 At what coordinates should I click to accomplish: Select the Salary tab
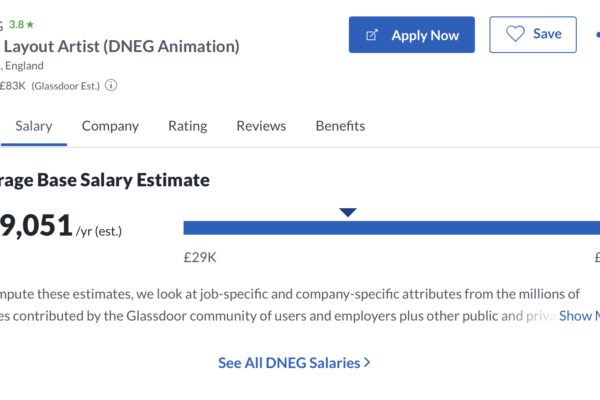(34, 126)
